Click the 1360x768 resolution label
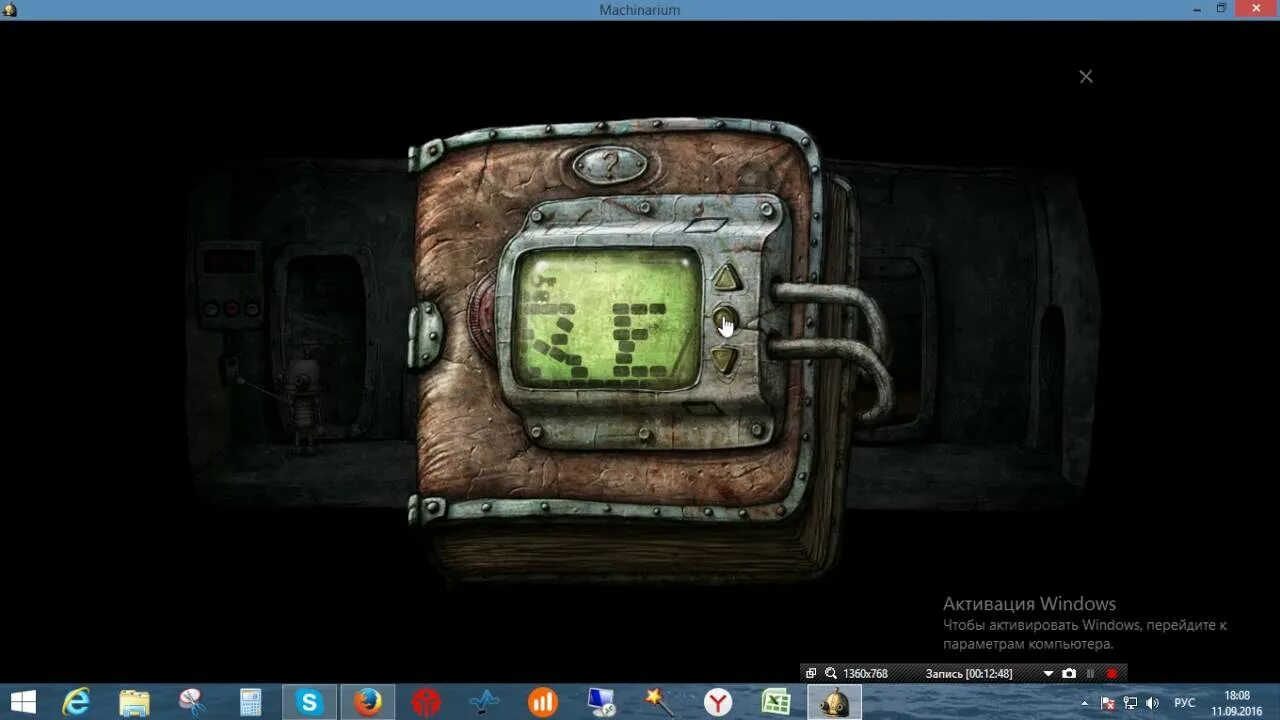1280x720 pixels. tap(866, 674)
